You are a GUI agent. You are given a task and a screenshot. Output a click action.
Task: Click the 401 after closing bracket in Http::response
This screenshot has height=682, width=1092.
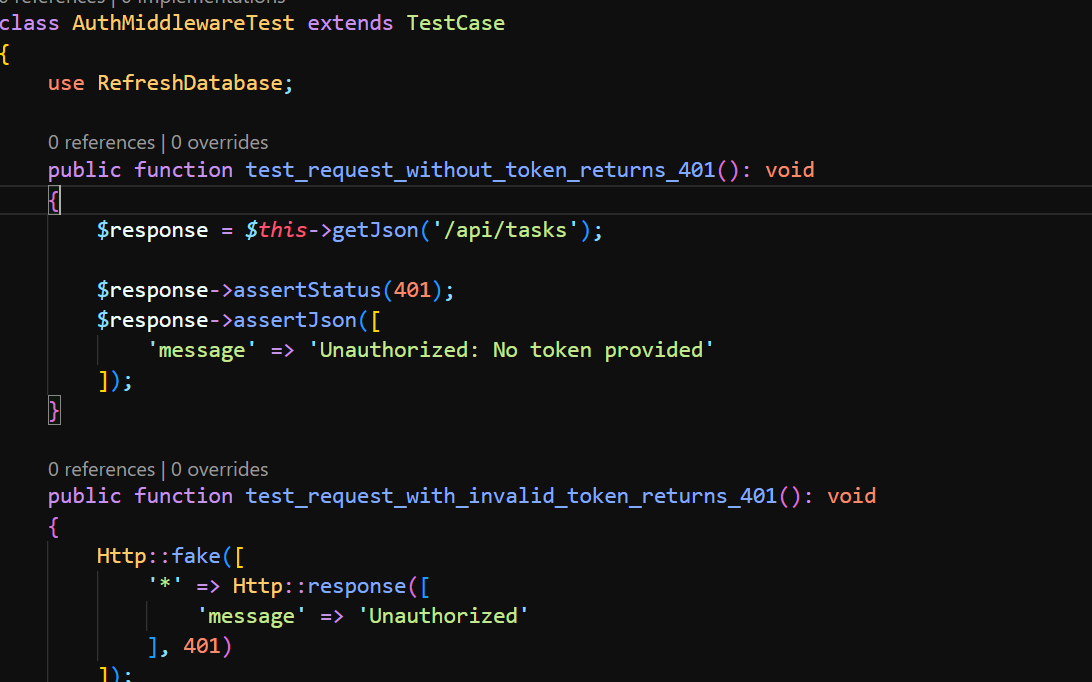click(x=202, y=646)
